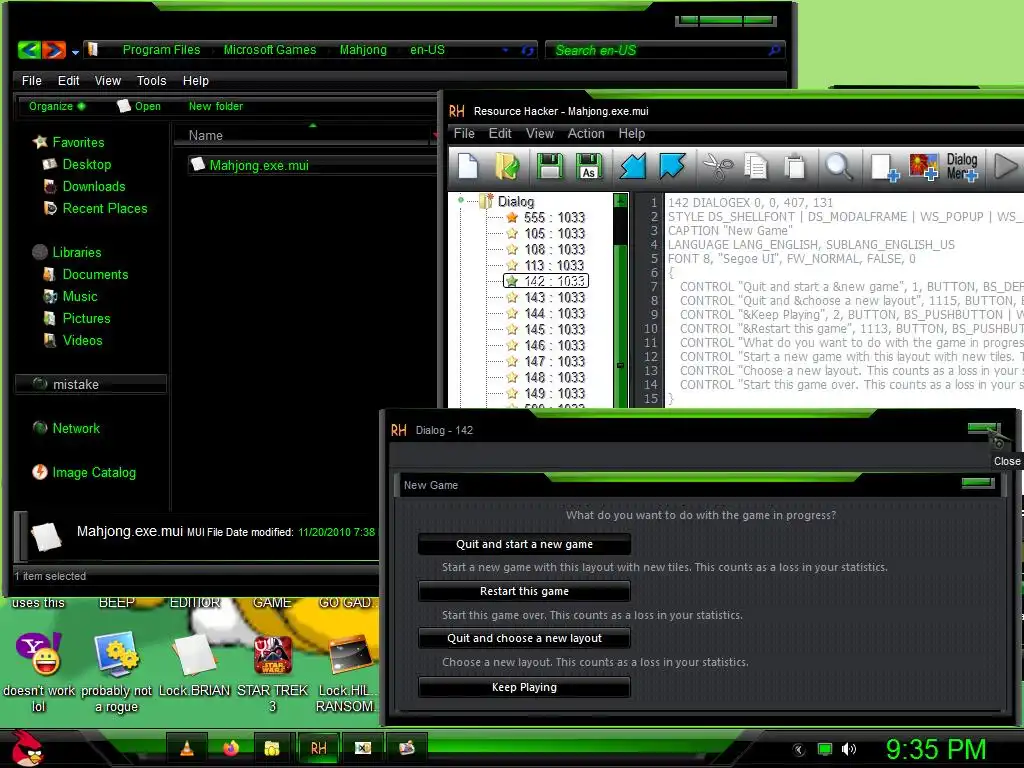Add new blank resource icon
The height and width of the screenshot is (768, 1024).
[x=885, y=167]
